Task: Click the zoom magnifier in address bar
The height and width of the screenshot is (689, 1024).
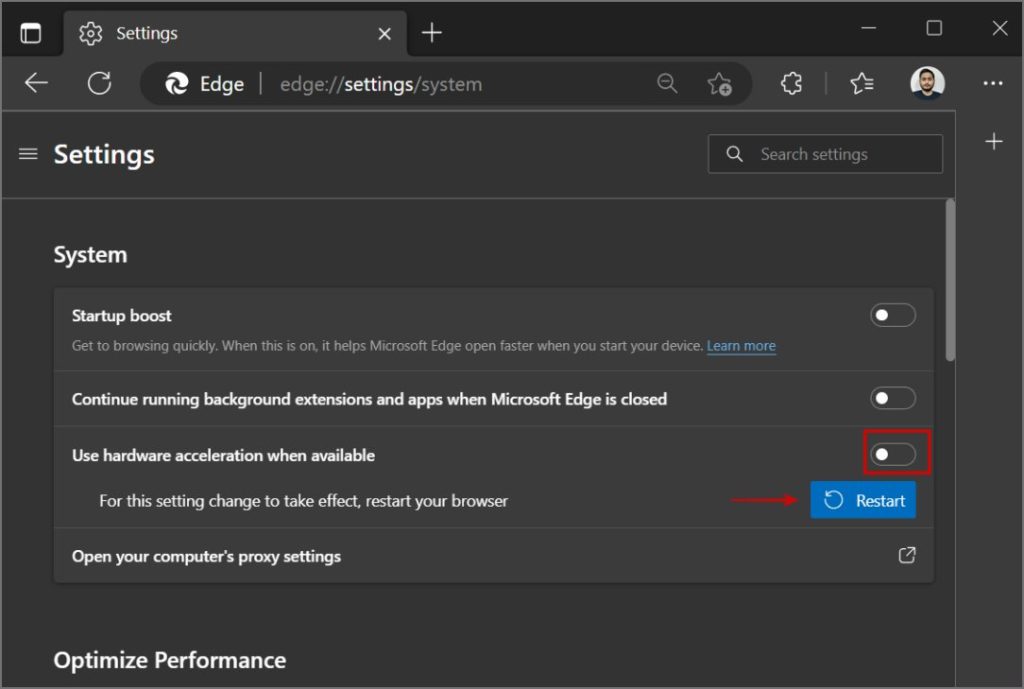Action: (667, 83)
